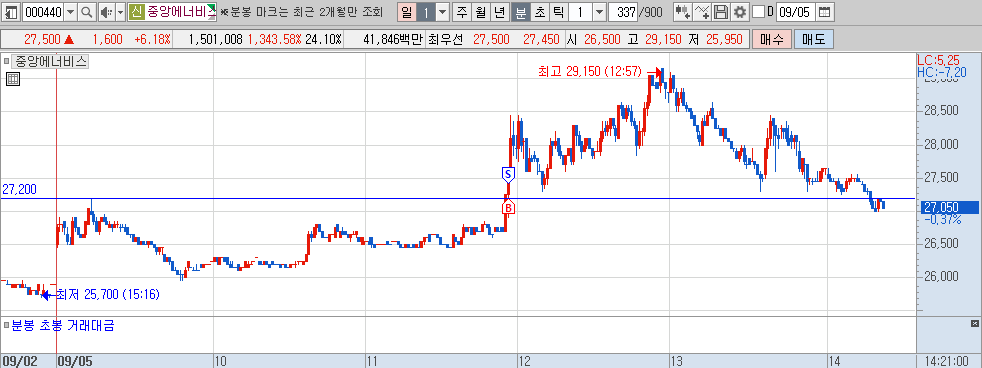This screenshot has height=368, width=982.
Task: Switch to the 주 weekly chart tab
Action: (x=463, y=12)
